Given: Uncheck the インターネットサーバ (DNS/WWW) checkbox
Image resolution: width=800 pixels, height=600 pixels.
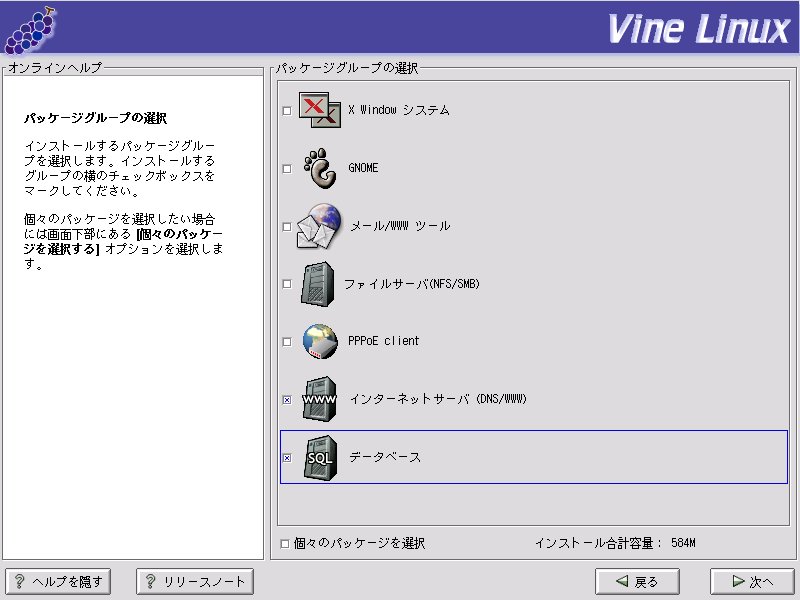Looking at the screenshot, I should (x=287, y=400).
